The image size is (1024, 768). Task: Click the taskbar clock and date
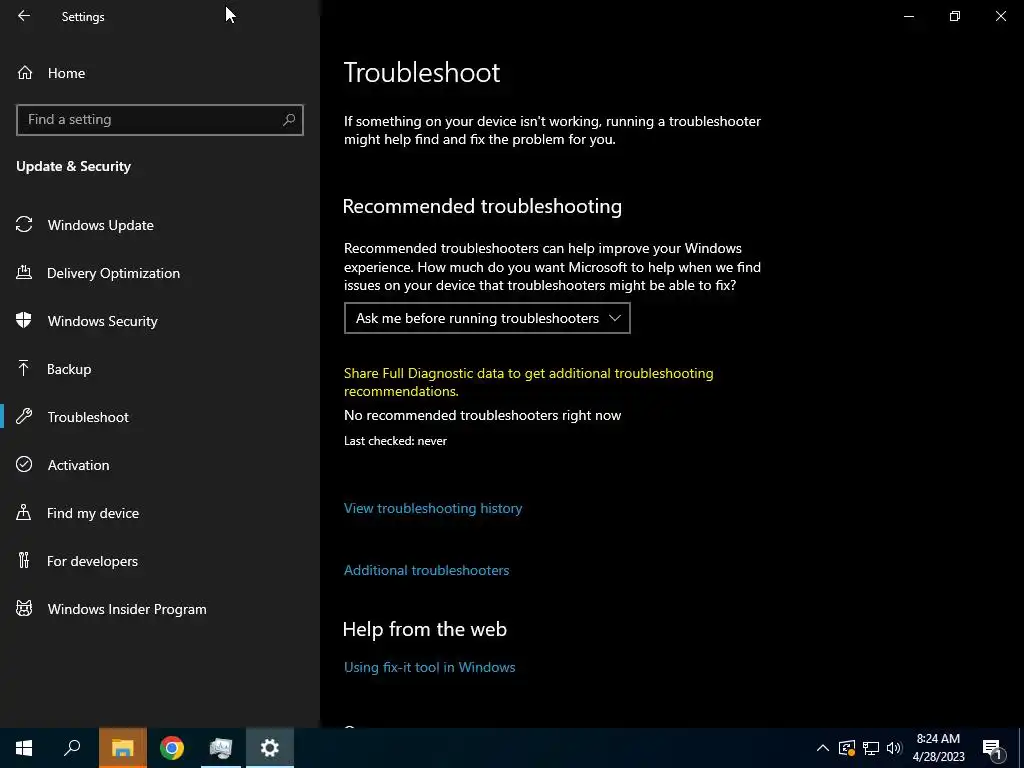tap(938, 748)
